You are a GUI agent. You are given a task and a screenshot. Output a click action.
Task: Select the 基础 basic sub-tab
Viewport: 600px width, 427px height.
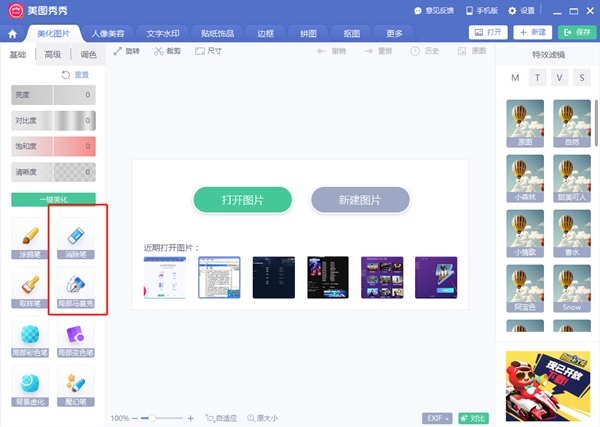[18, 55]
